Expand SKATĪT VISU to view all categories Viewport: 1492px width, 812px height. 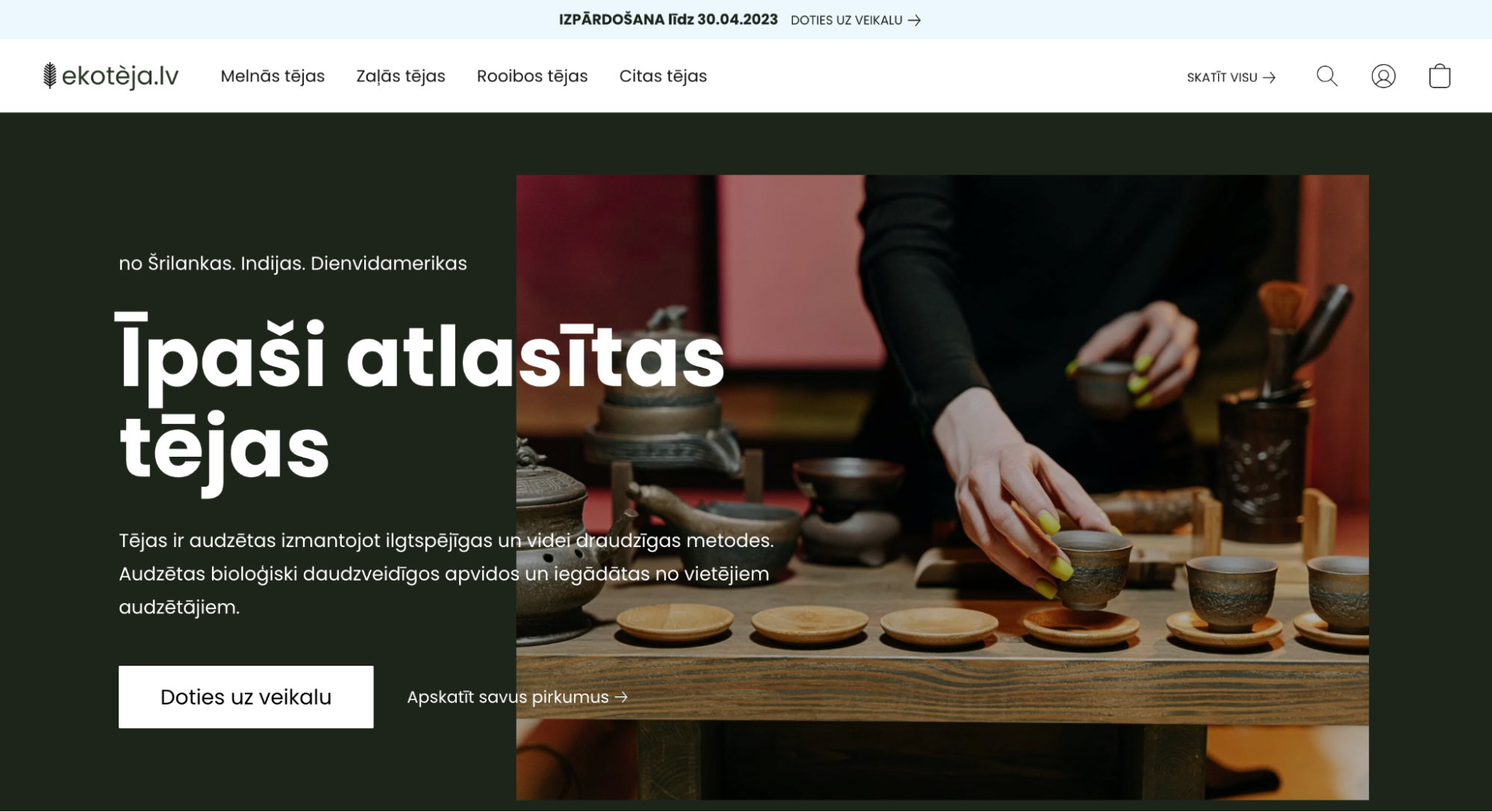pos(1222,76)
